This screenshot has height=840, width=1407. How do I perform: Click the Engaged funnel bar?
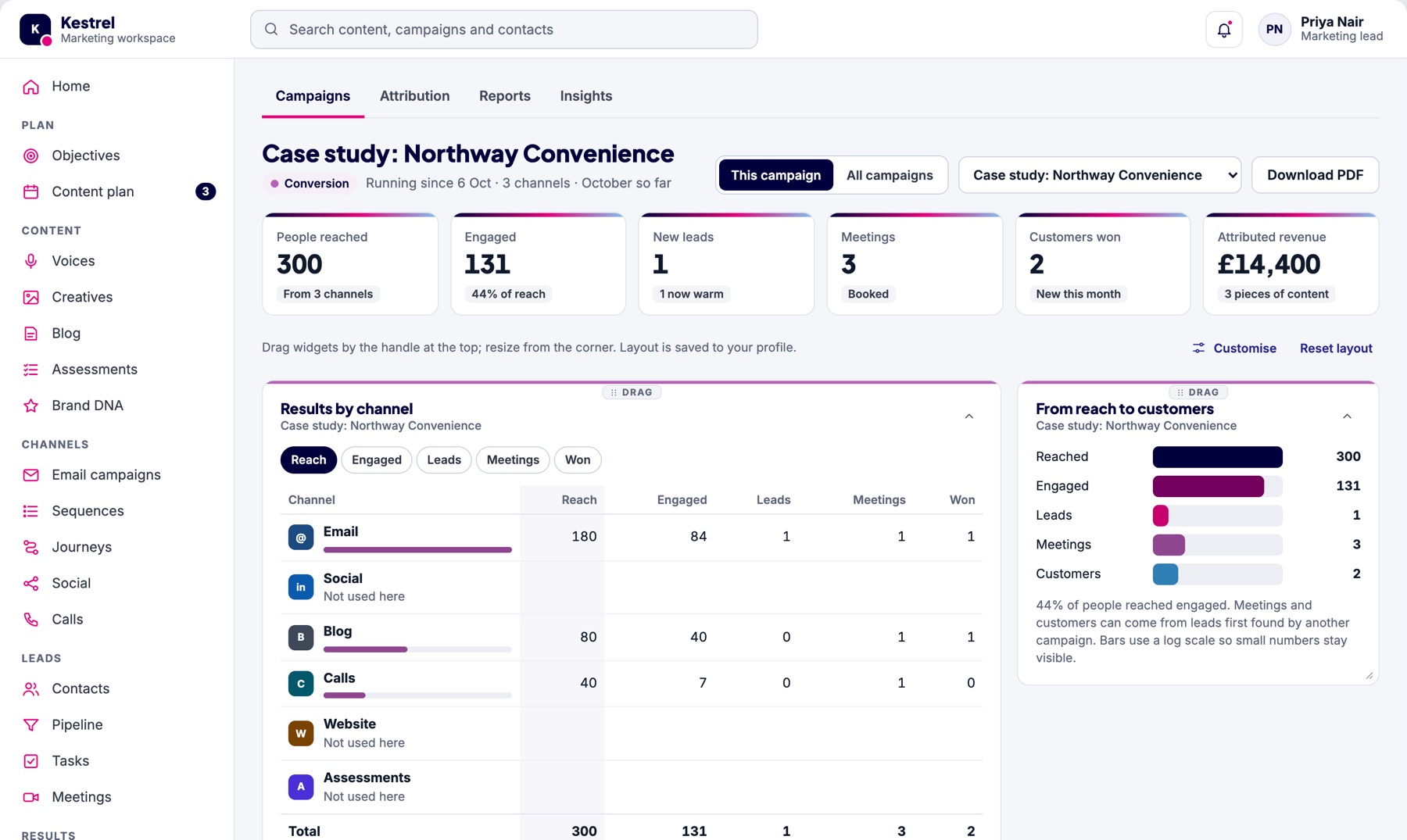pyautogui.click(x=1208, y=486)
